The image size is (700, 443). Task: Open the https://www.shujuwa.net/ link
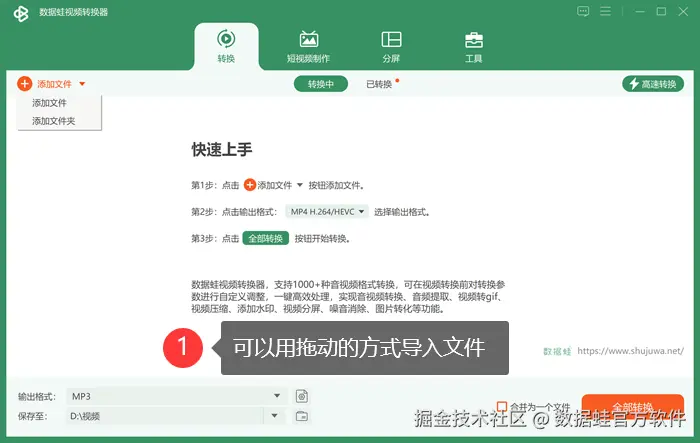(x=630, y=351)
